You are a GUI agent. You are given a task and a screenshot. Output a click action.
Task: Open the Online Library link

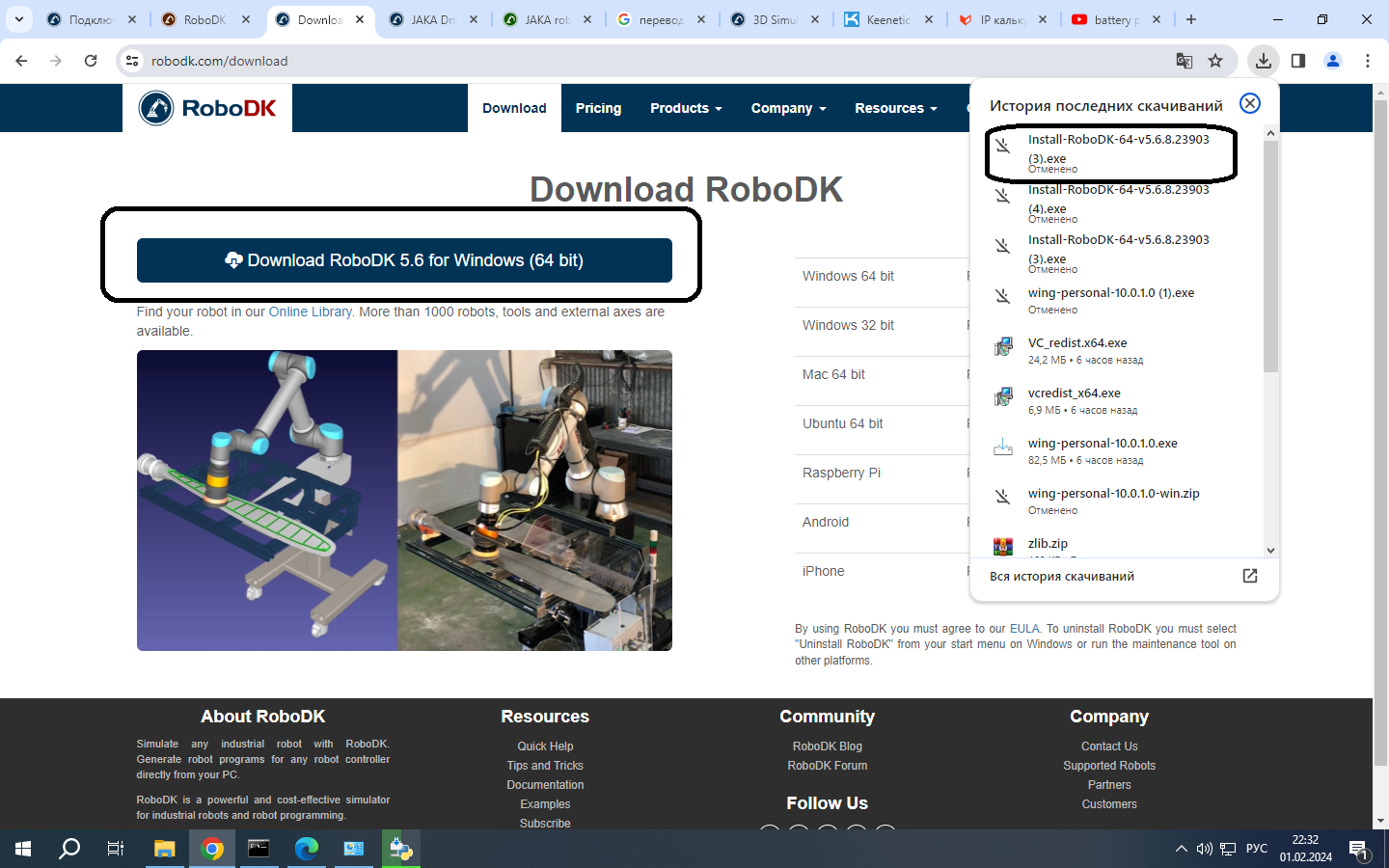[x=310, y=312]
